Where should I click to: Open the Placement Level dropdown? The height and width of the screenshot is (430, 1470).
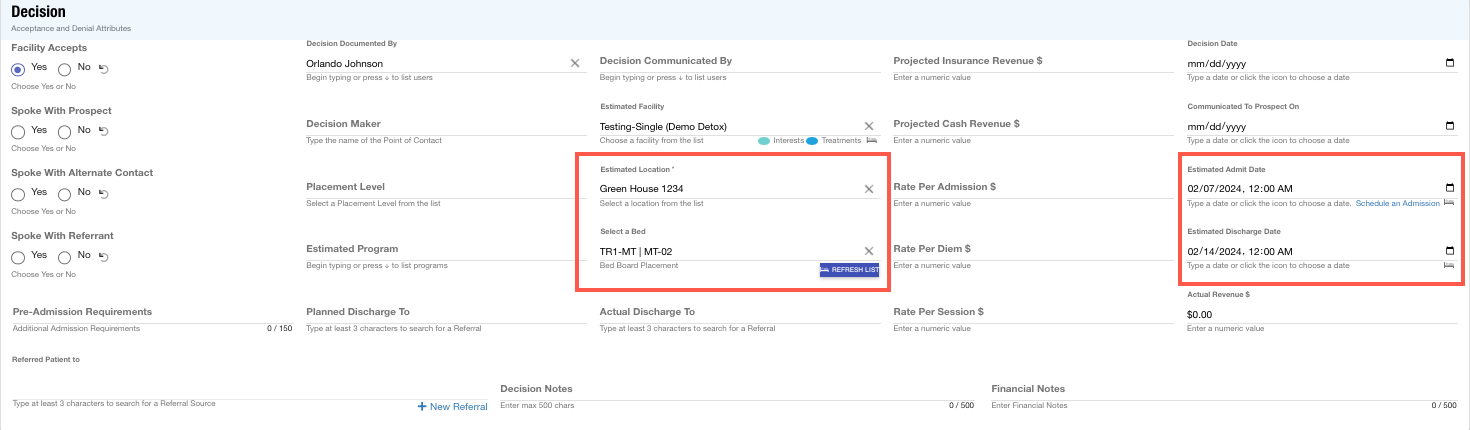pos(440,187)
